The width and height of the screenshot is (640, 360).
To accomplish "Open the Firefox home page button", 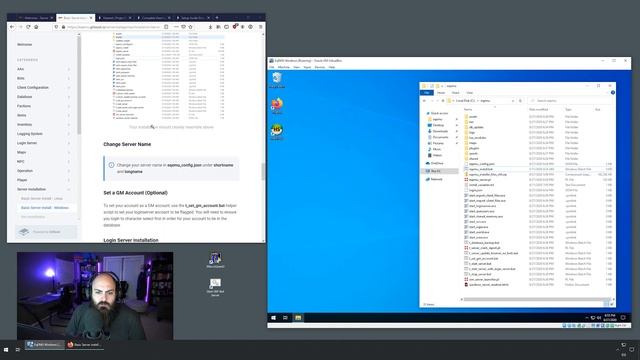I will click(x=36, y=27).
